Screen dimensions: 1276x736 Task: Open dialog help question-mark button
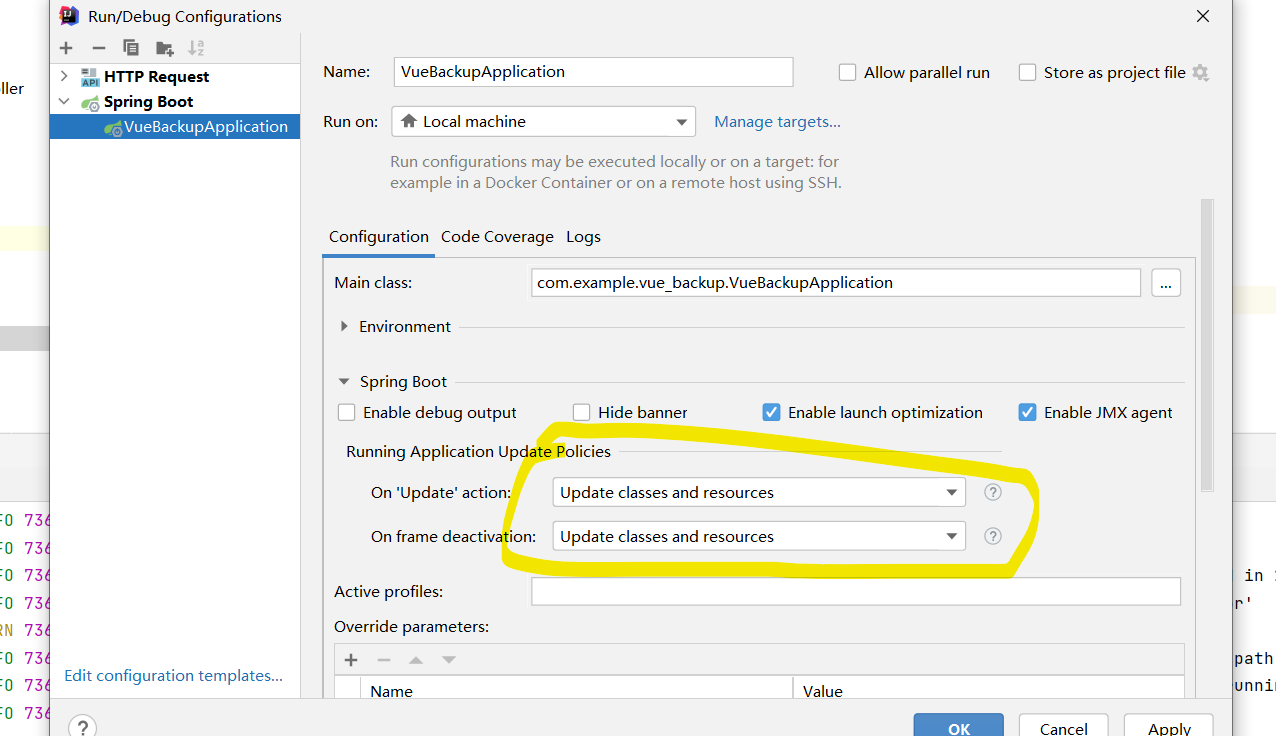point(82,726)
